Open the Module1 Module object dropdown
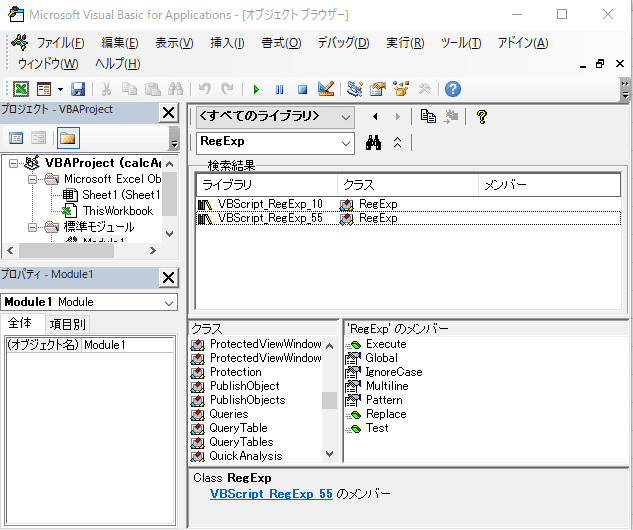The height and width of the screenshot is (530, 633). click(169, 303)
